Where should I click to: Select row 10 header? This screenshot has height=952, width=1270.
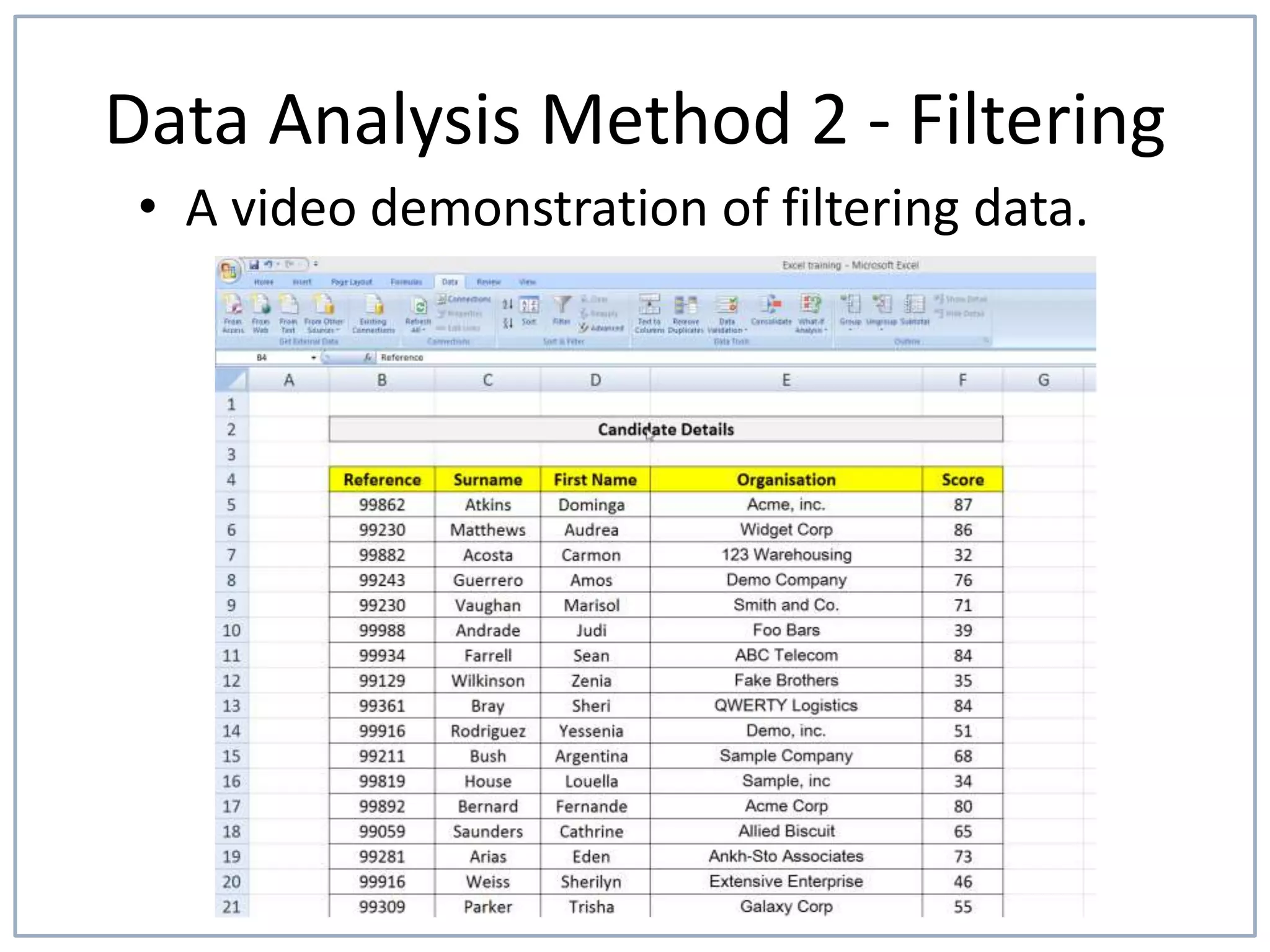[231, 630]
